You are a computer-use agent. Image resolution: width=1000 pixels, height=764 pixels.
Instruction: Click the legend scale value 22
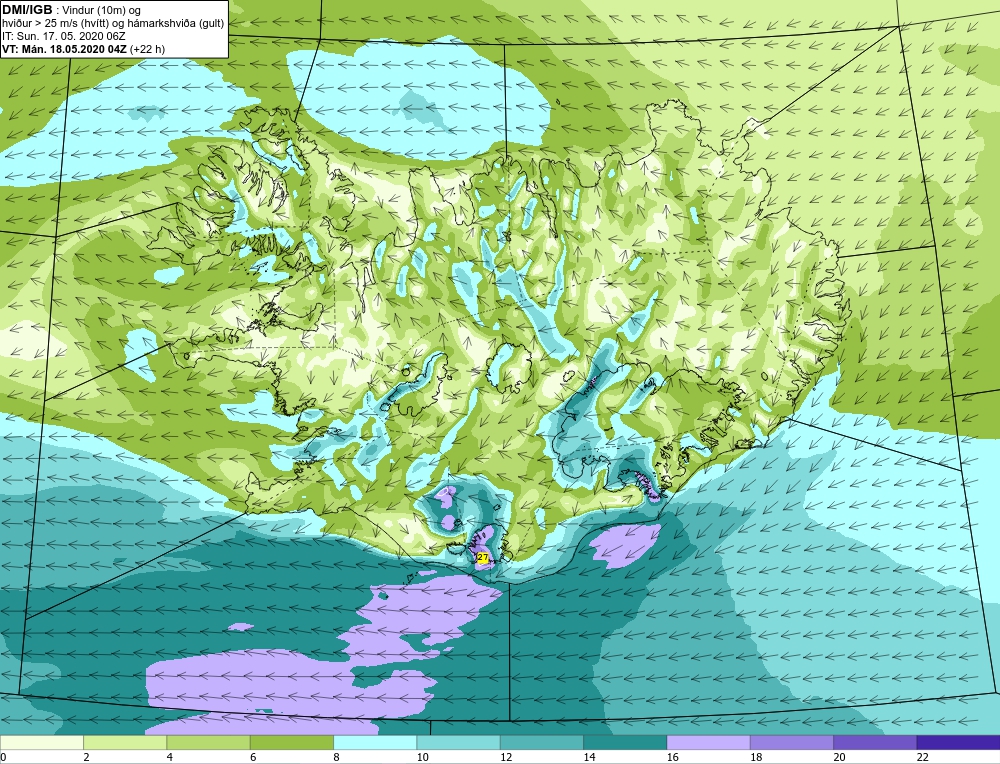922,757
